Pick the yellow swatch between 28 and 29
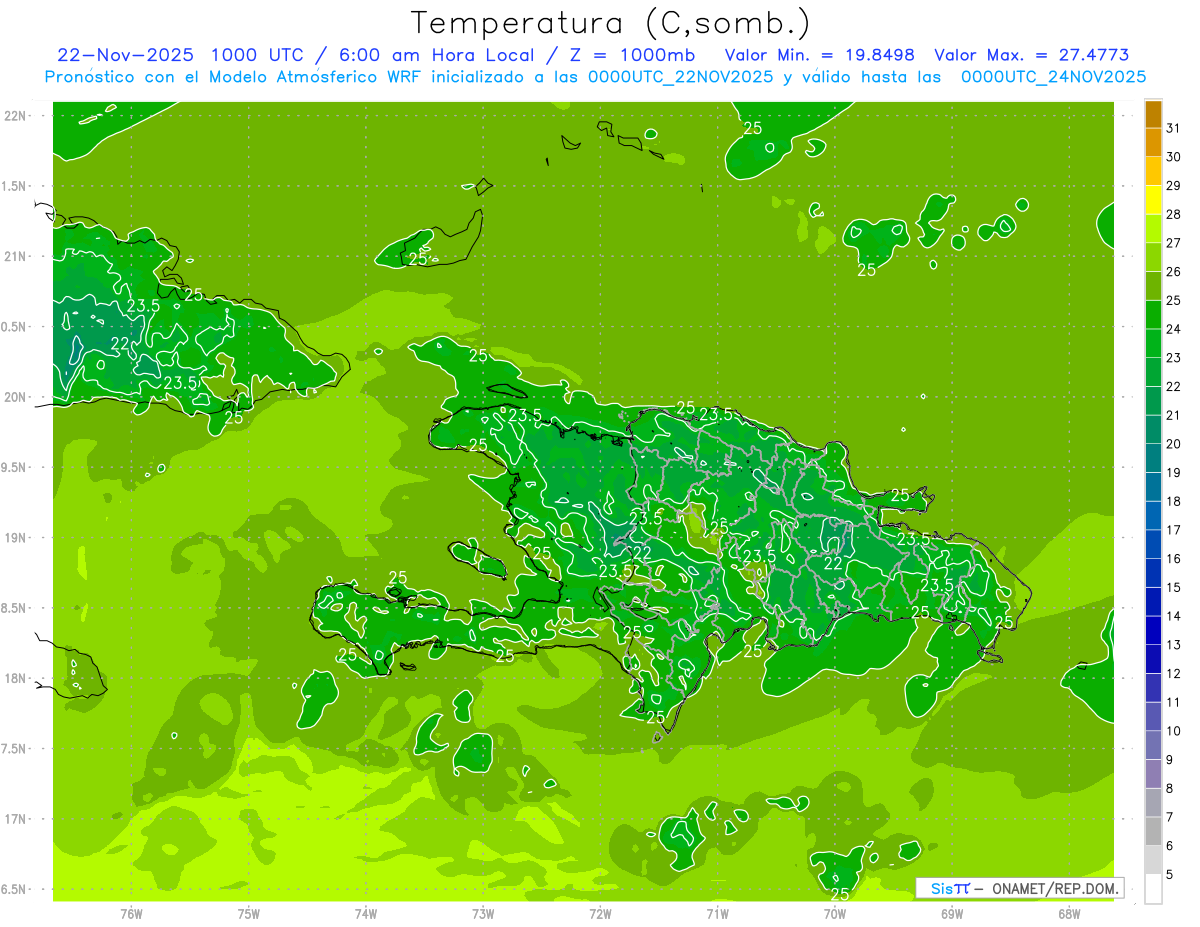The width and height of the screenshot is (1200, 927). (1153, 200)
